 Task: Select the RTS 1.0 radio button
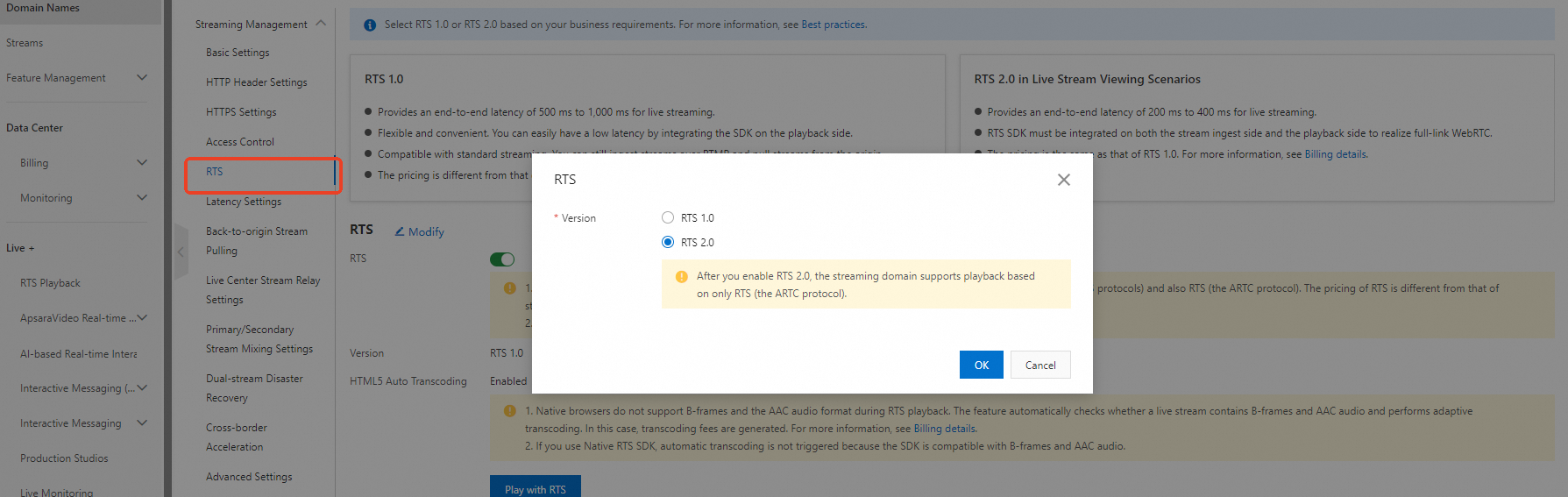668,217
